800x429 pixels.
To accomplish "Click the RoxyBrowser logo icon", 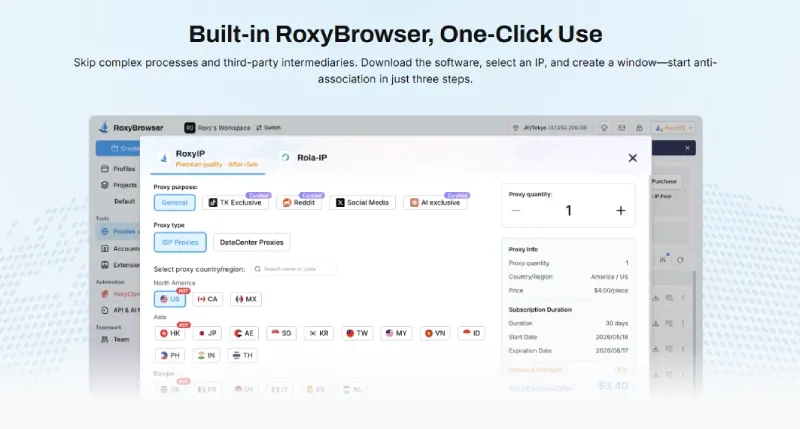I will [x=104, y=127].
